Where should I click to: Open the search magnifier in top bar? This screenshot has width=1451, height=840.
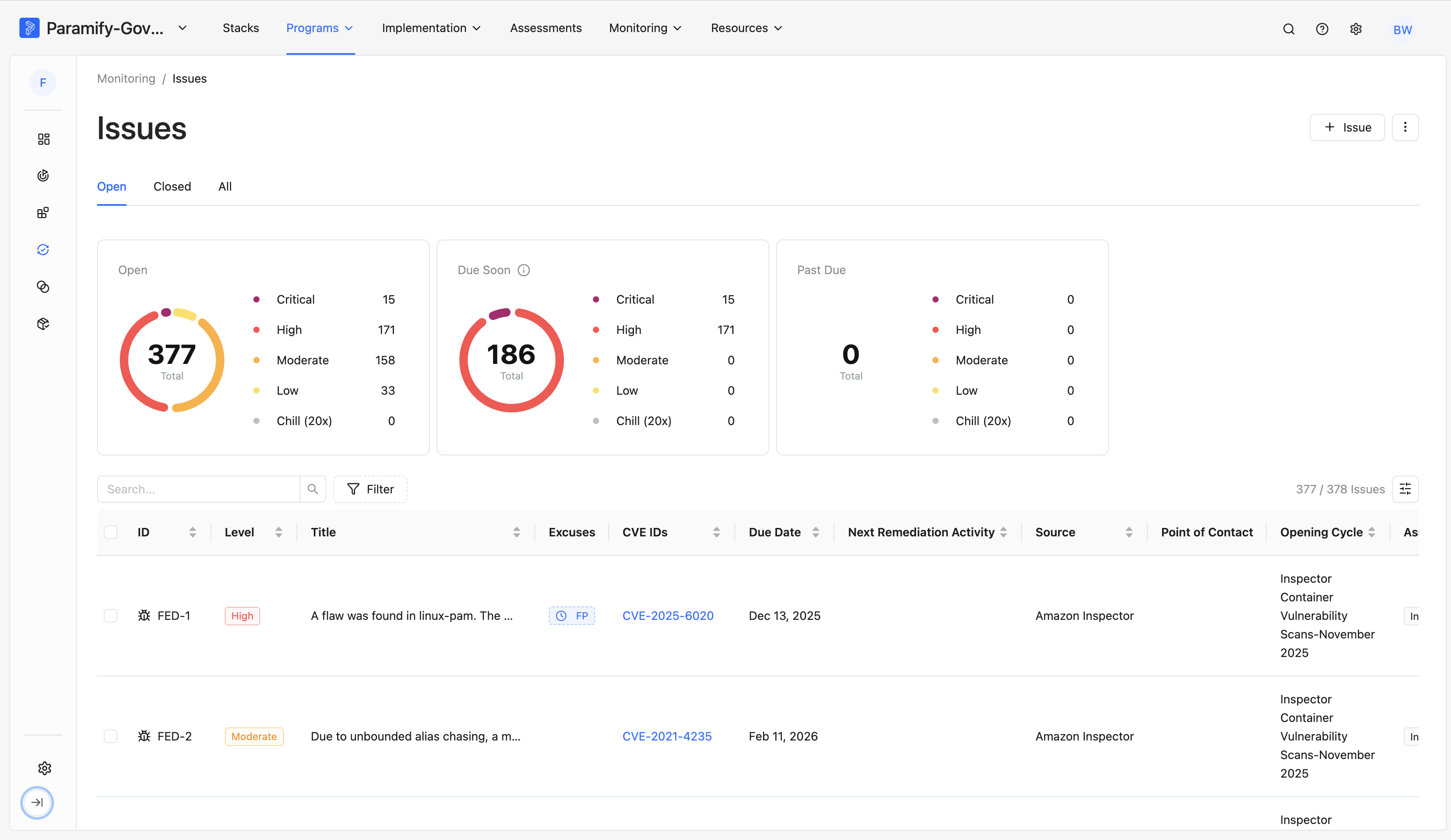click(1289, 29)
